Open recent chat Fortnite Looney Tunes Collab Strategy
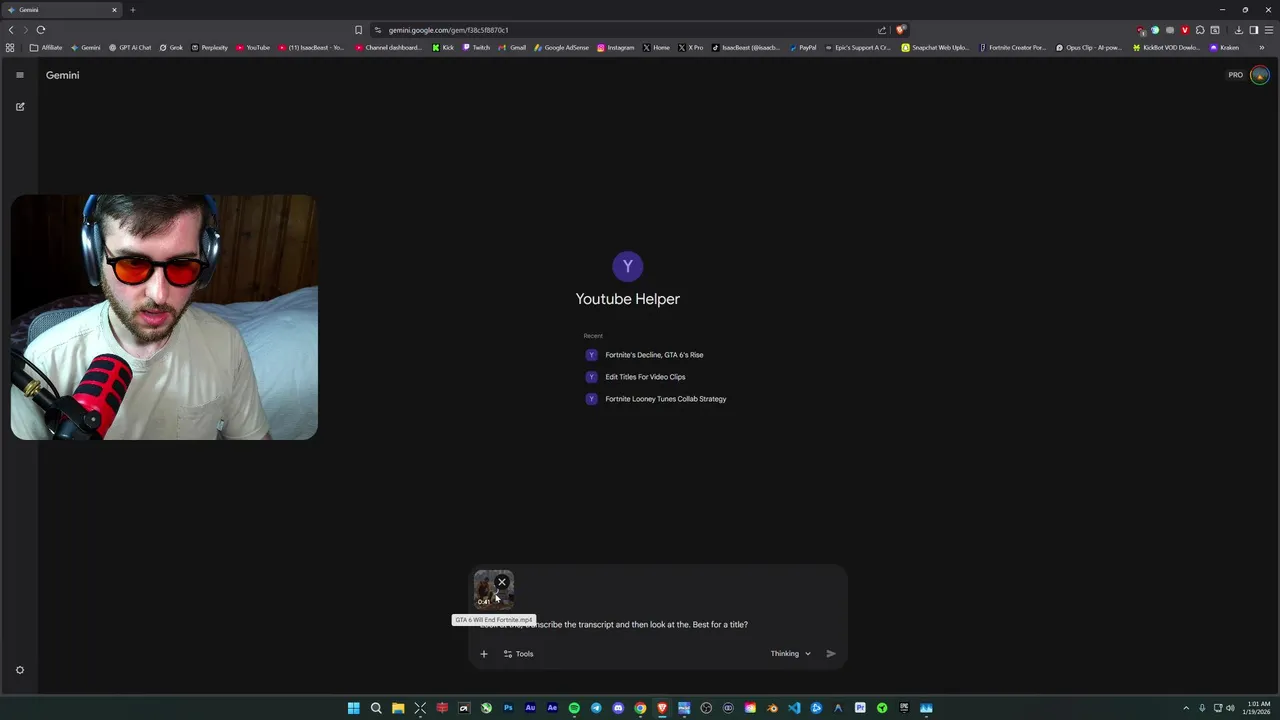1280x720 pixels. (x=666, y=399)
